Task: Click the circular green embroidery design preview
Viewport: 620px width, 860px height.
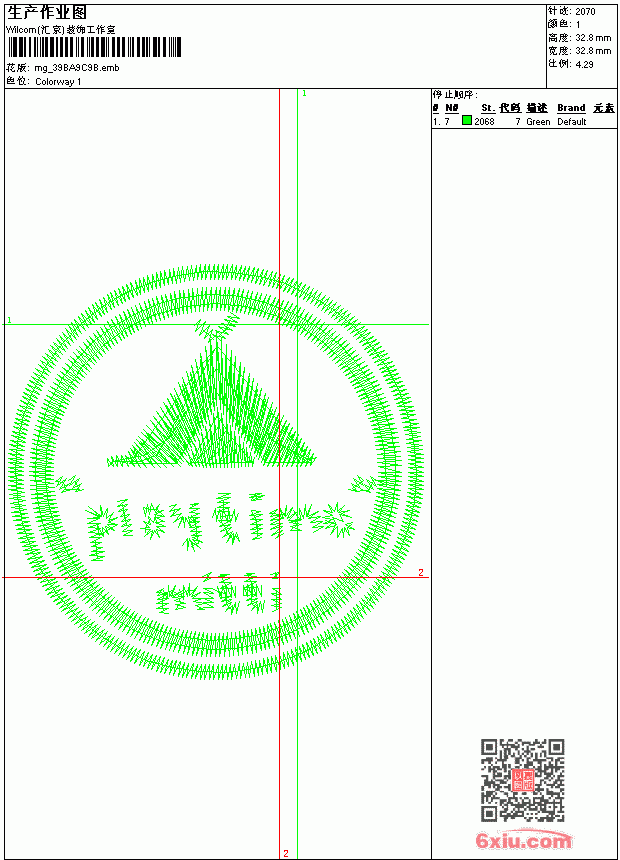Action: click(x=216, y=473)
